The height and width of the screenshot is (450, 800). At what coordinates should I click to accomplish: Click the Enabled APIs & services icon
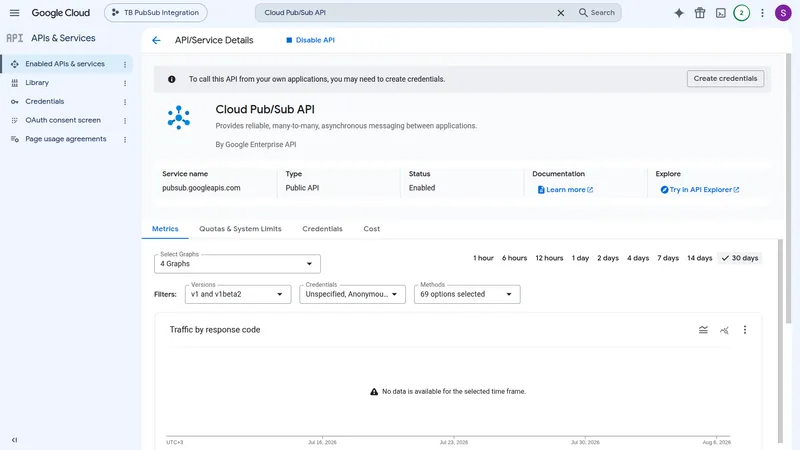pos(15,64)
